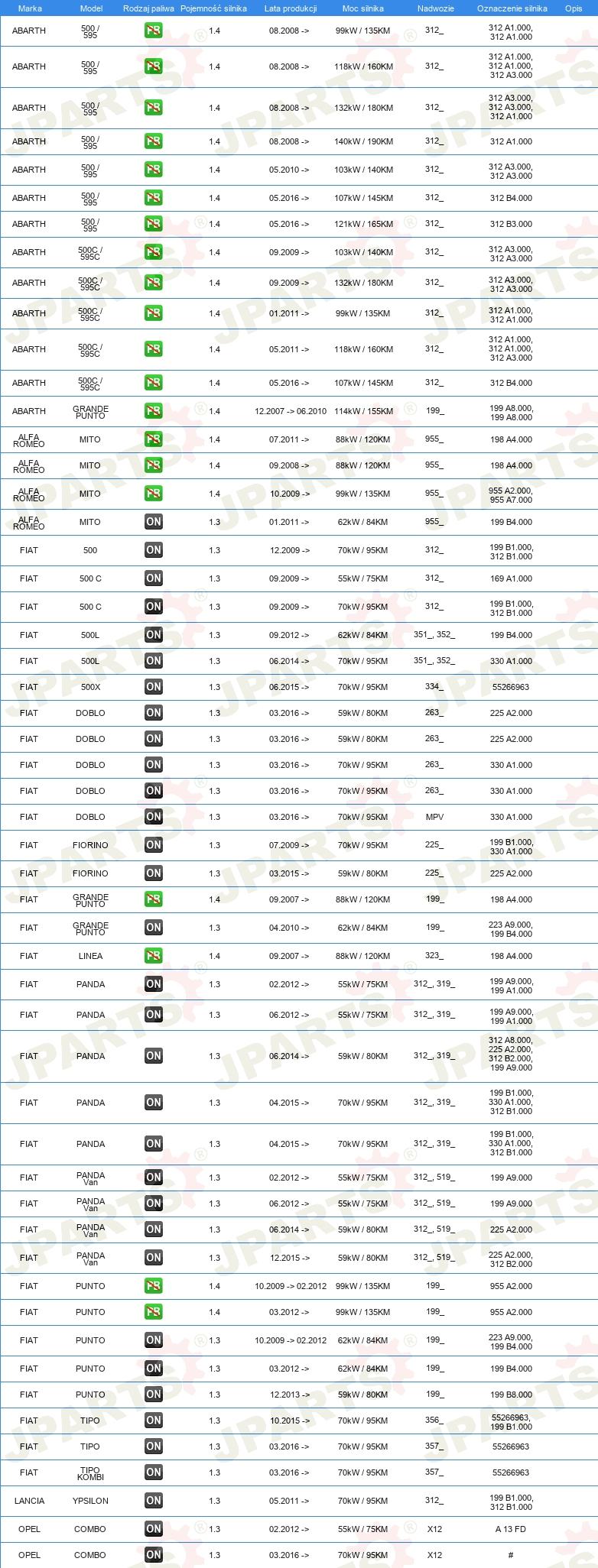Click petrol icon in Abarth 500/595 140kW/190KM row
The image size is (598, 1568).
[153, 141]
